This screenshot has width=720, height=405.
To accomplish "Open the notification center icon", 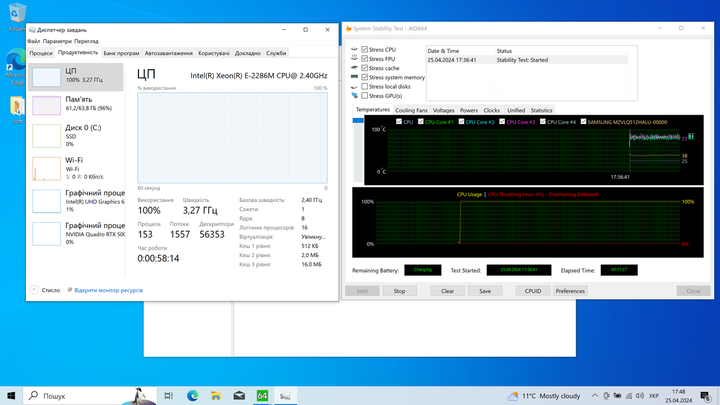I will [x=705, y=395].
